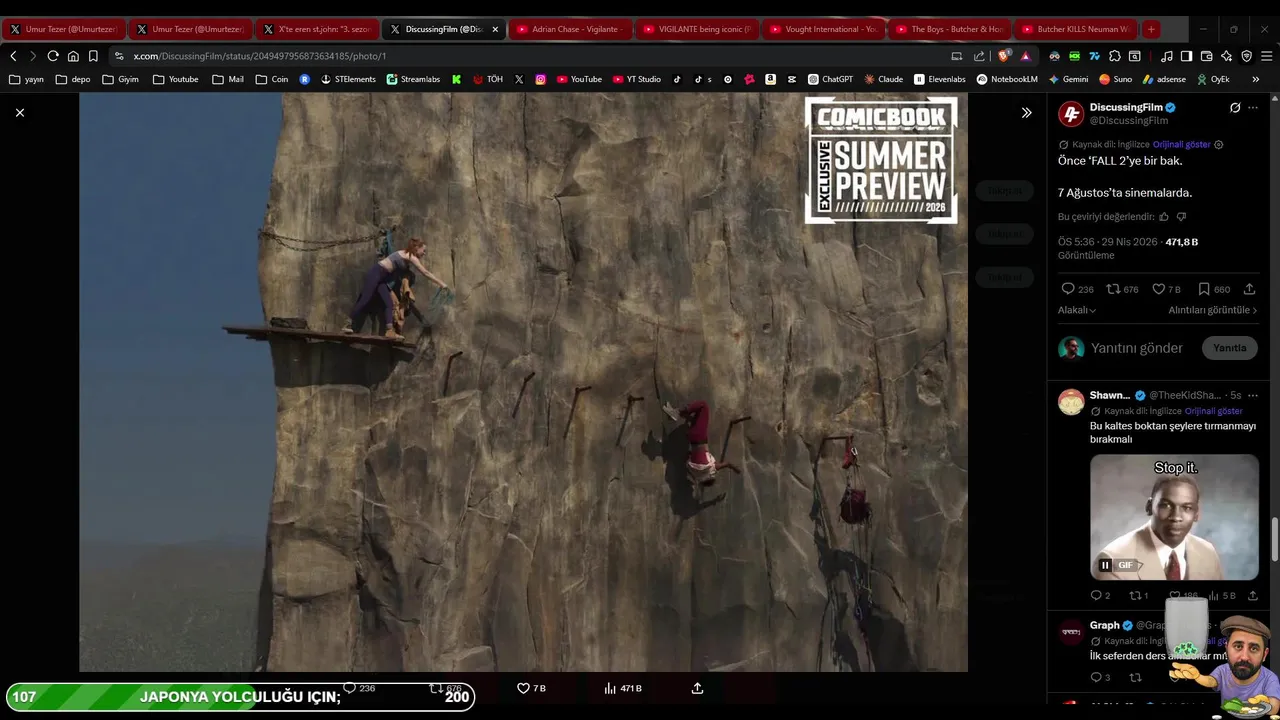Open Brave Shields icon in address bar
The width and height of the screenshot is (1280, 720).
pos(1003,56)
